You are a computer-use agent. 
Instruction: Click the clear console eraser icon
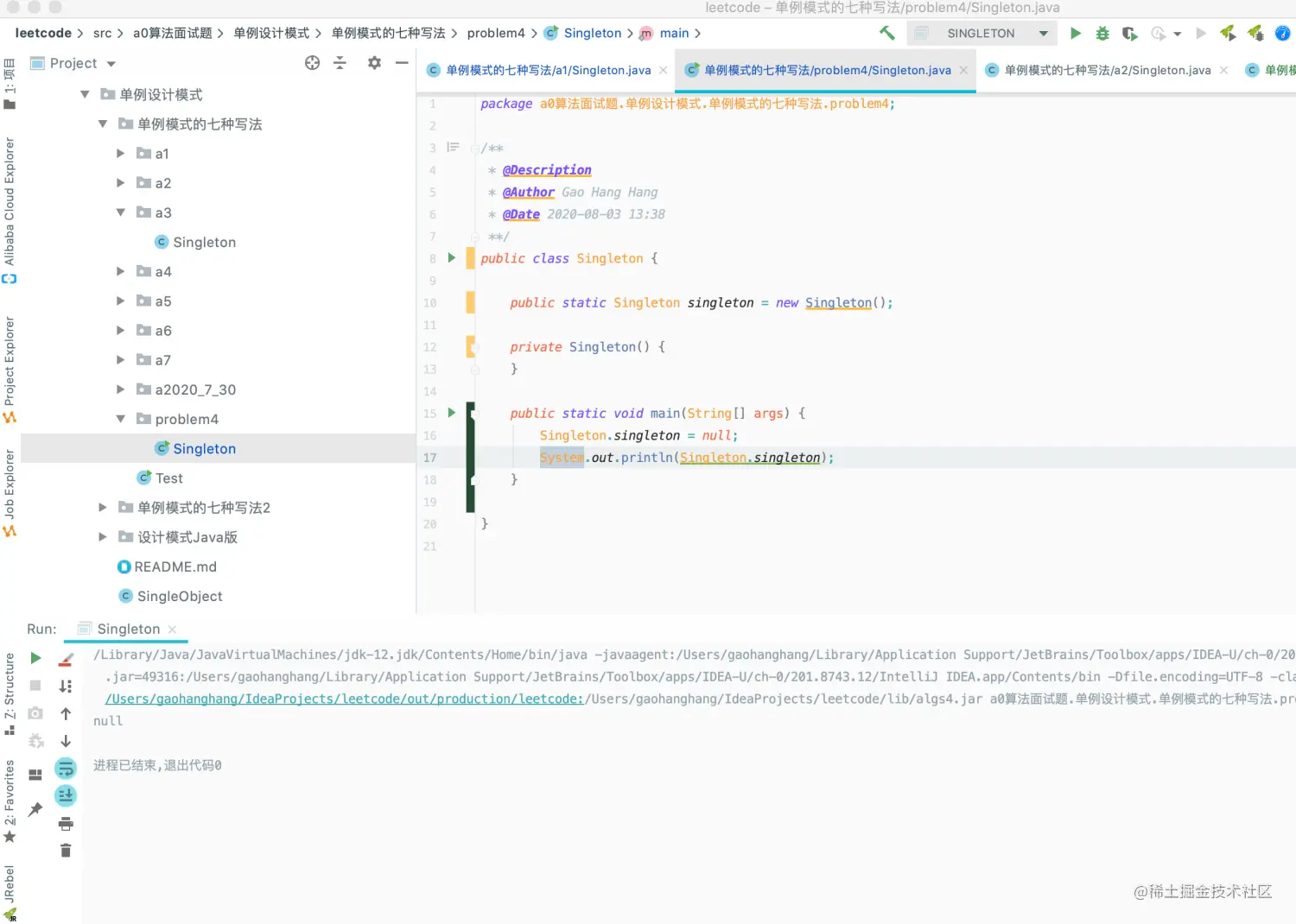(x=66, y=659)
